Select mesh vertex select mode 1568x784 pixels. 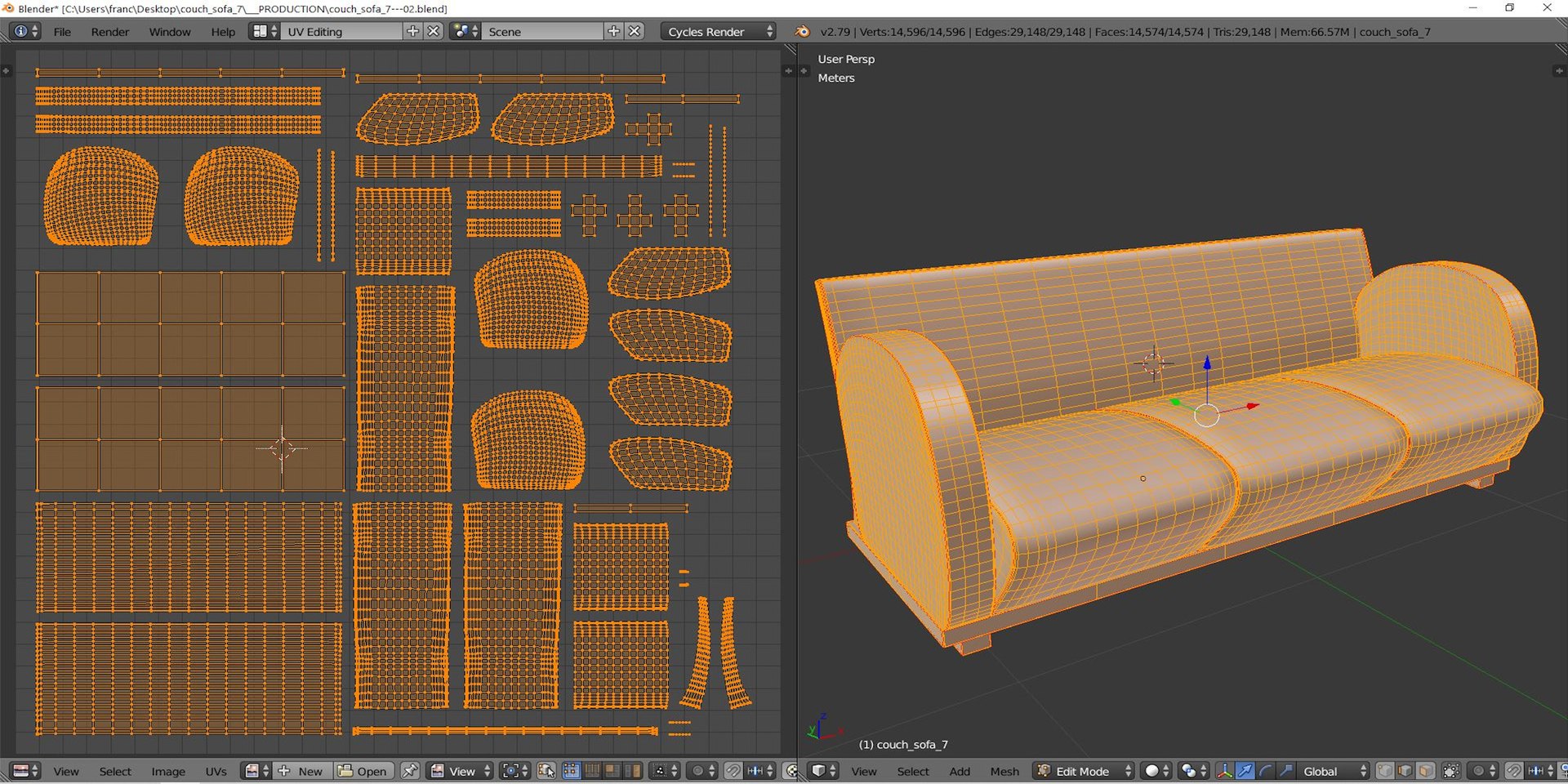click(x=1385, y=771)
